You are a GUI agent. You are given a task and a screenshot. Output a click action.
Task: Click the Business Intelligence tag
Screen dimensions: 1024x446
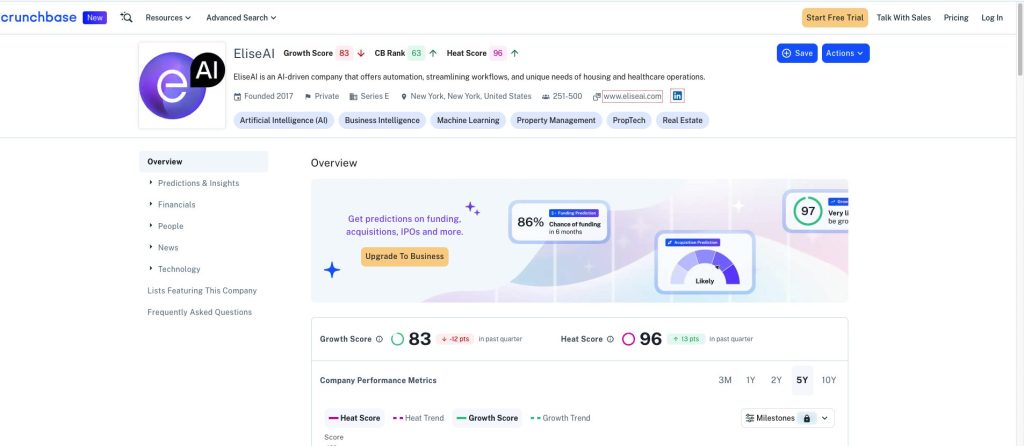click(x=382, y=120)
